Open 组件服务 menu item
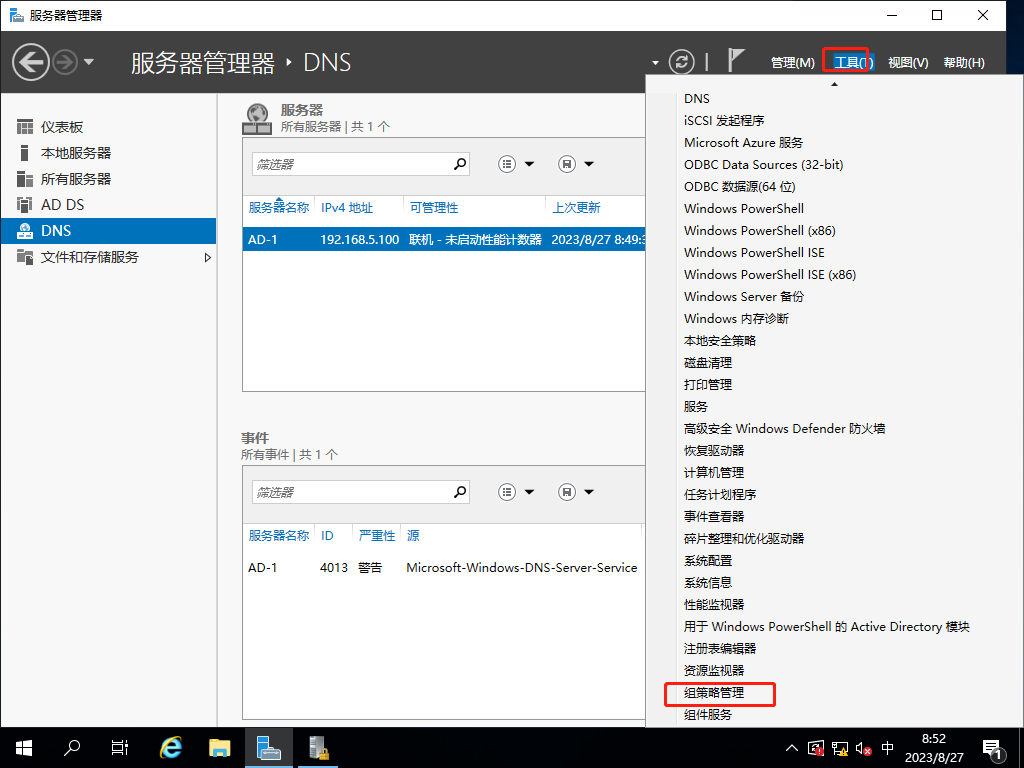This screenshot has height=768, width=1024. point(708,714)
